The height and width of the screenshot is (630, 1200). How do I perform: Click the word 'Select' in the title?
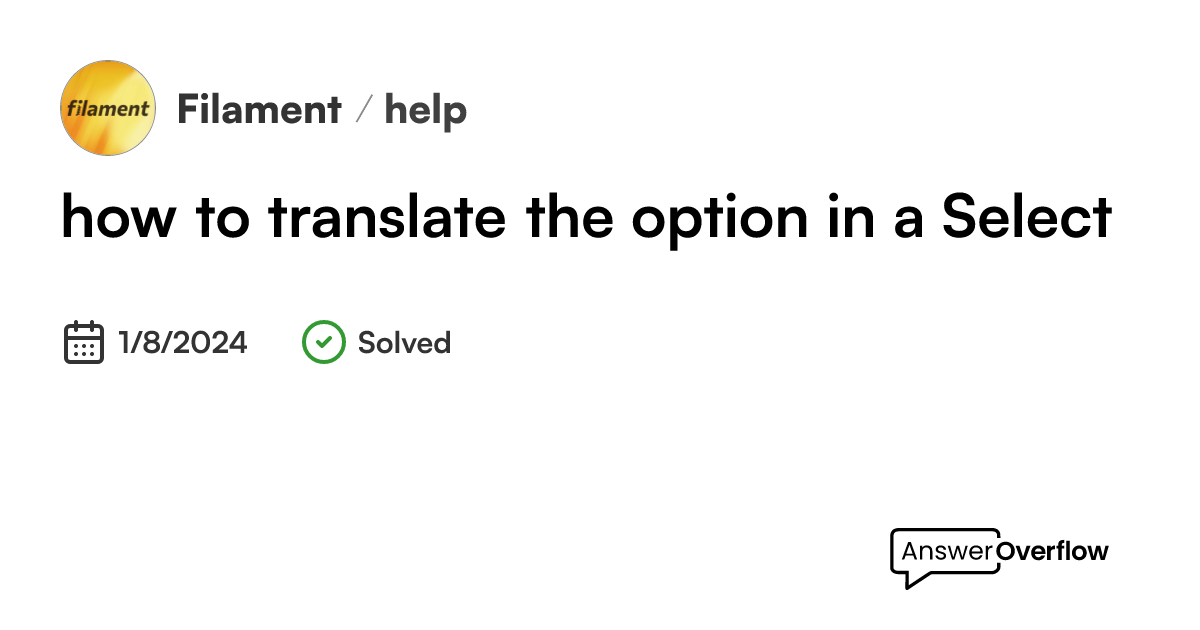(1026, 217)
